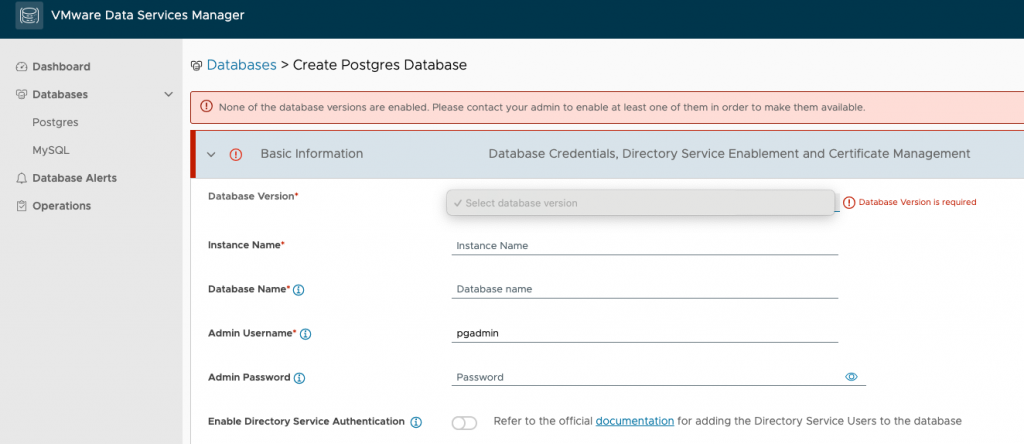The height and width of the screenshot is (444, 1024).
Task: Click the Database Version required error icon
Action: (849, 202)
